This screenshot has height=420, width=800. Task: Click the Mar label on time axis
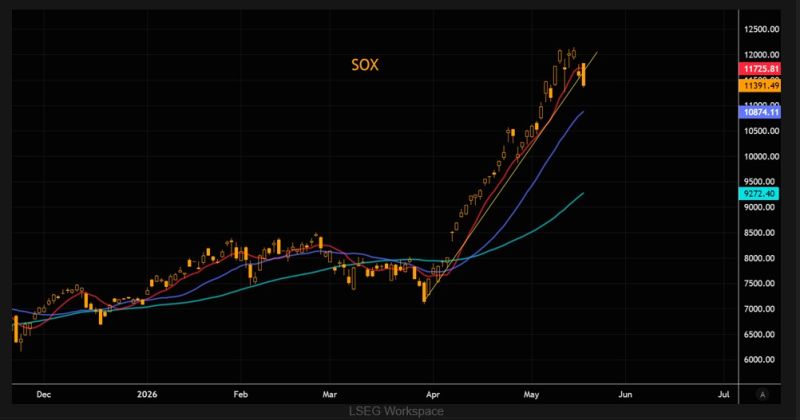click(330, 394)
